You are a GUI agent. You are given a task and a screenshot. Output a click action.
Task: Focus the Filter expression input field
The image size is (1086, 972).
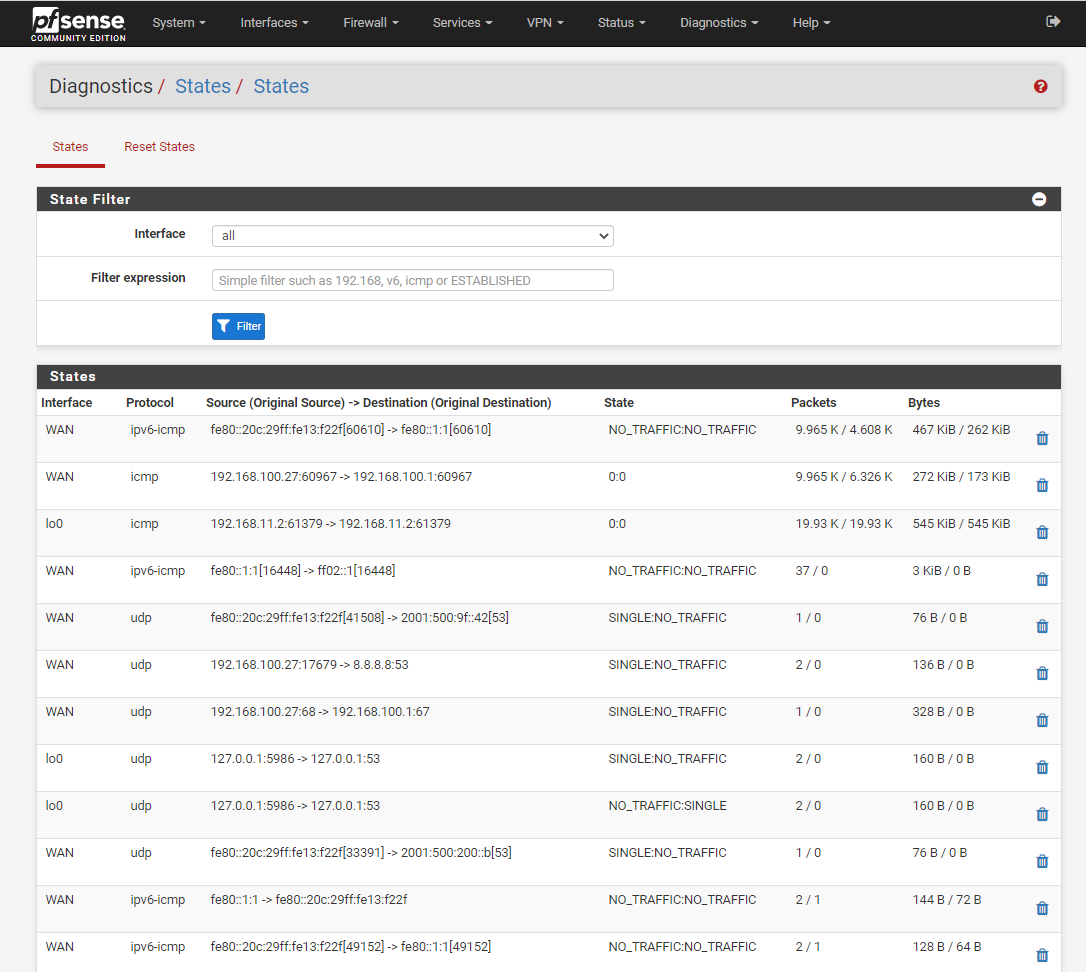tap(413, 280)
